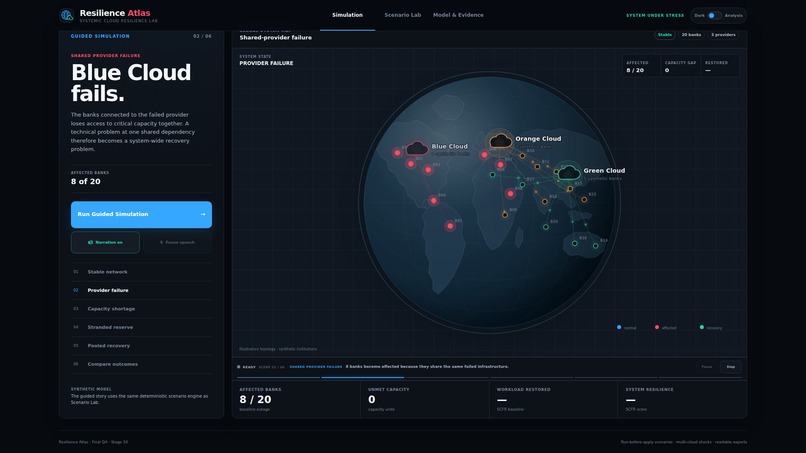The image size is (806, 453).
Task: Select step 05 Pooled recovery
Action: (x=141, y=346)
